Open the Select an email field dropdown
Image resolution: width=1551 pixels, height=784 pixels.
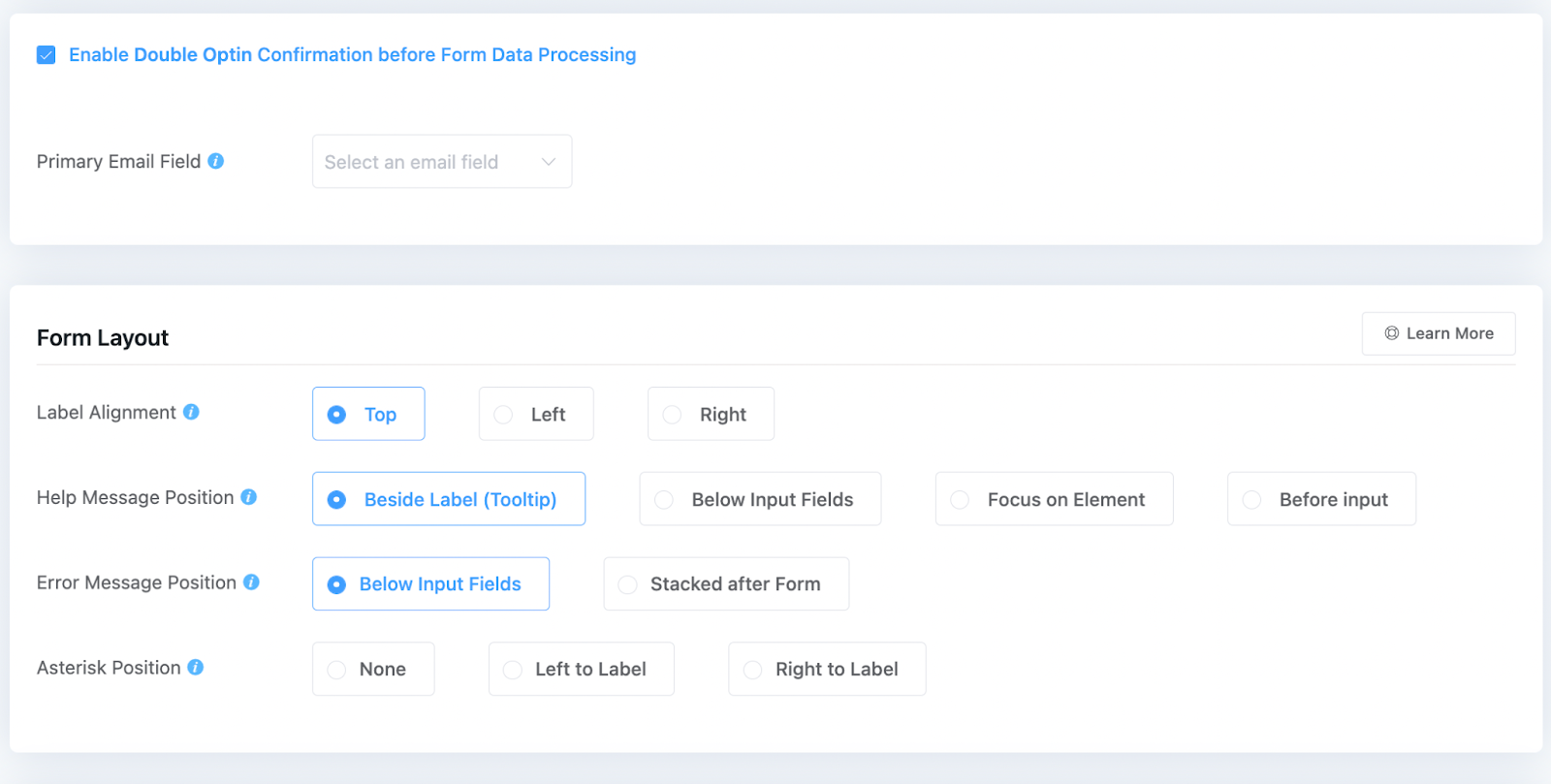click(441, 162)
